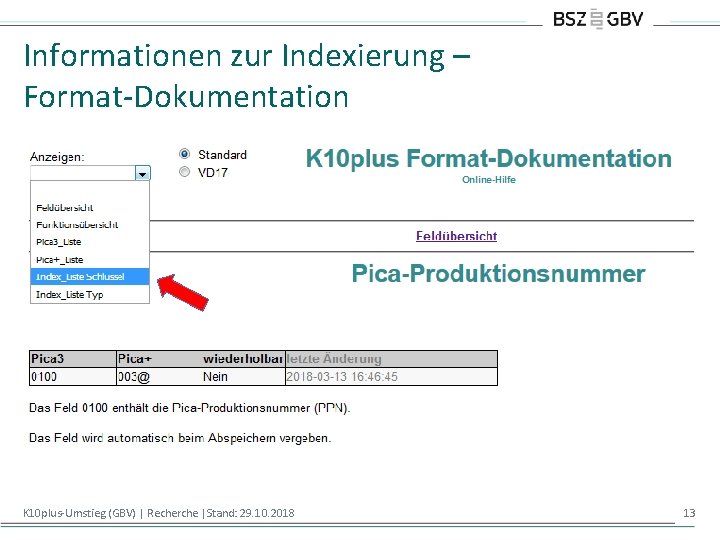Click the sentence about Feld 0100 PPN
The width and height of the screenshot is (720, 540).
(190, 408)
